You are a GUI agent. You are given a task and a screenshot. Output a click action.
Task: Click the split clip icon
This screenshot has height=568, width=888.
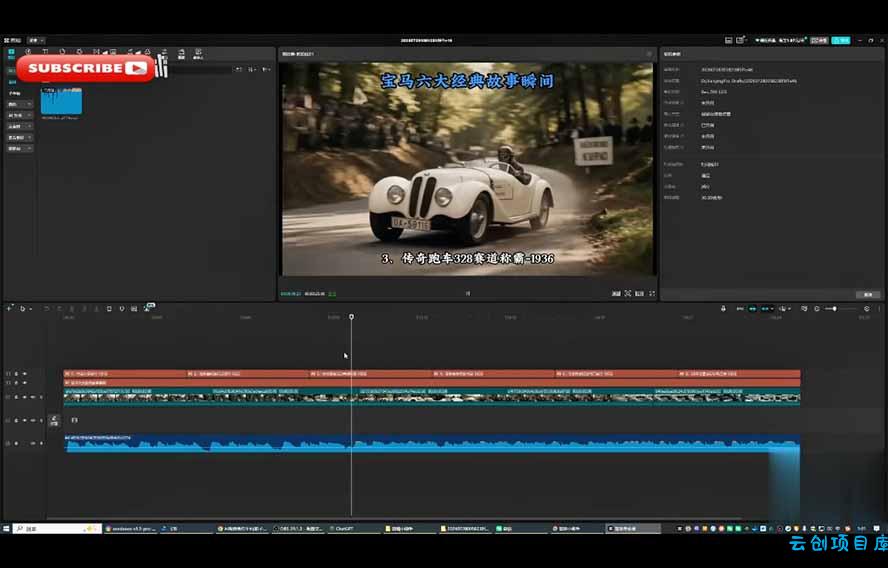click(x=71, y=309)
